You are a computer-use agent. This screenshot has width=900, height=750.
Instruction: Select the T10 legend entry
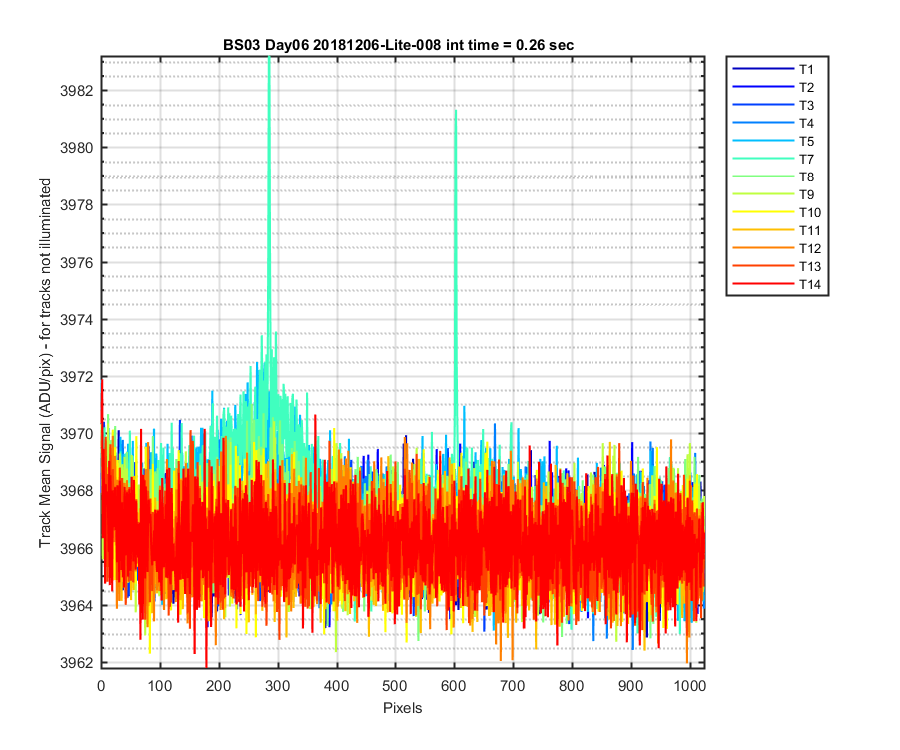click(777, 212)
